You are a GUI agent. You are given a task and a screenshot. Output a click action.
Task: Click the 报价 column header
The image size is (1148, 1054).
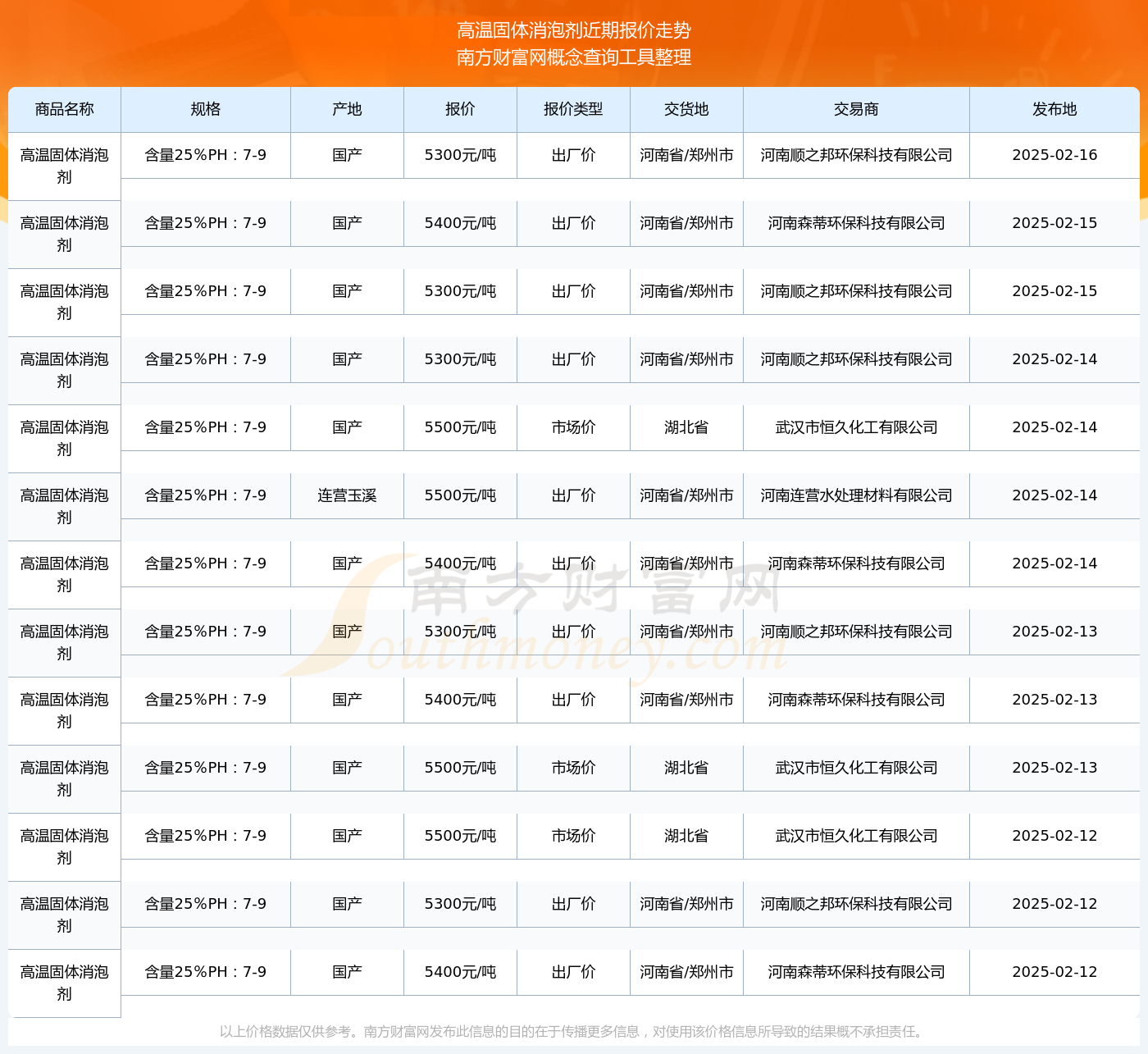coord(460,109)
